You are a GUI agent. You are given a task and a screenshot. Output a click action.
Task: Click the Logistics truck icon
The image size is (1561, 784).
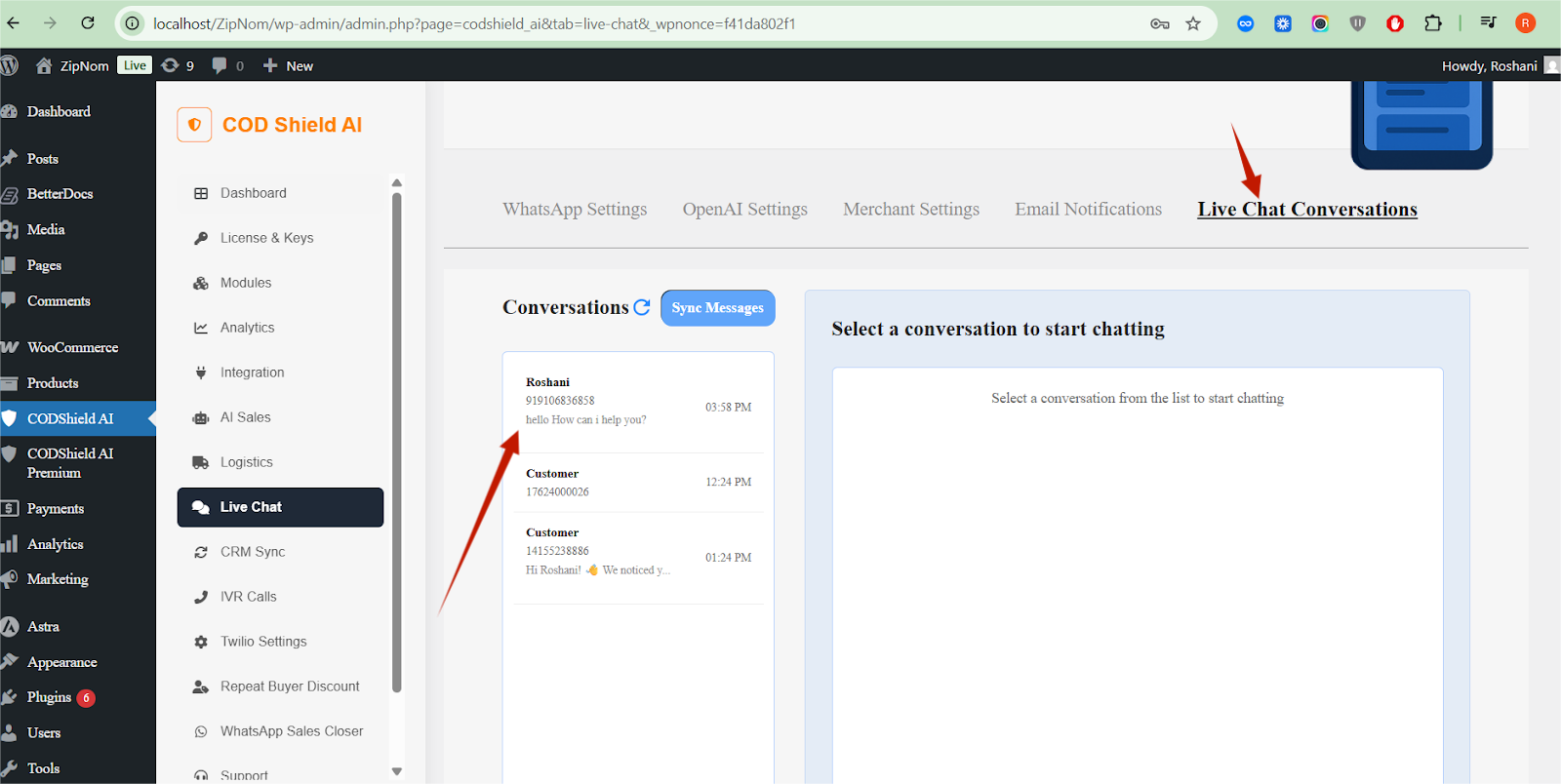tap(201, 462)
